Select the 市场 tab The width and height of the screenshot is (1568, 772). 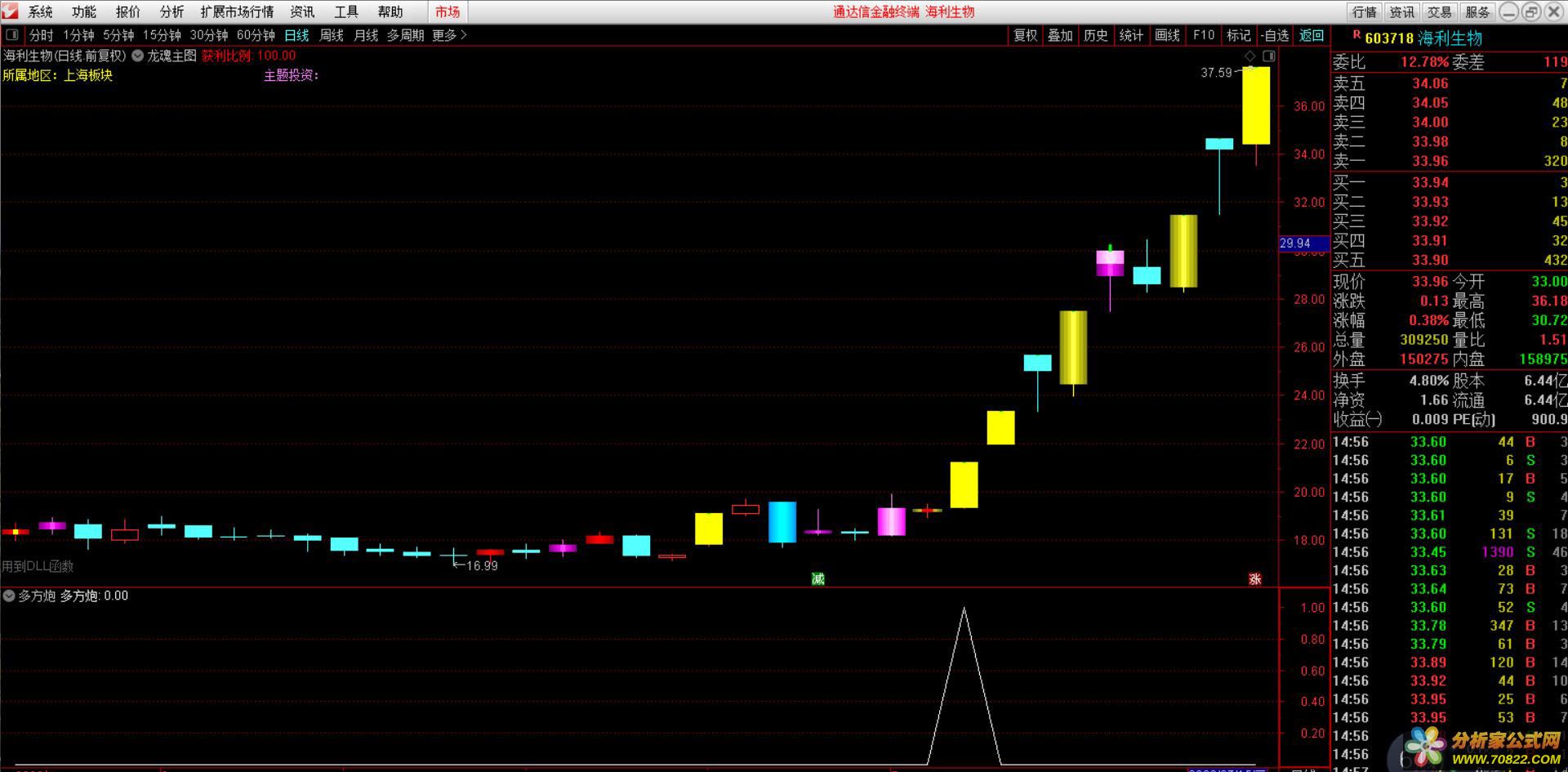click(448, 11)
